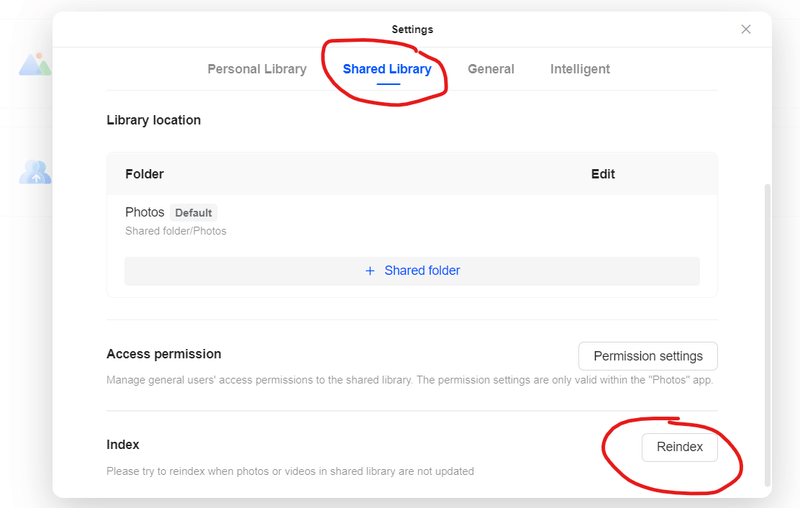The height and width of the screenshot is (508, 800).
Task: Select the Shared Library tab
Action: pyautogui.click(x=387, y=69)
